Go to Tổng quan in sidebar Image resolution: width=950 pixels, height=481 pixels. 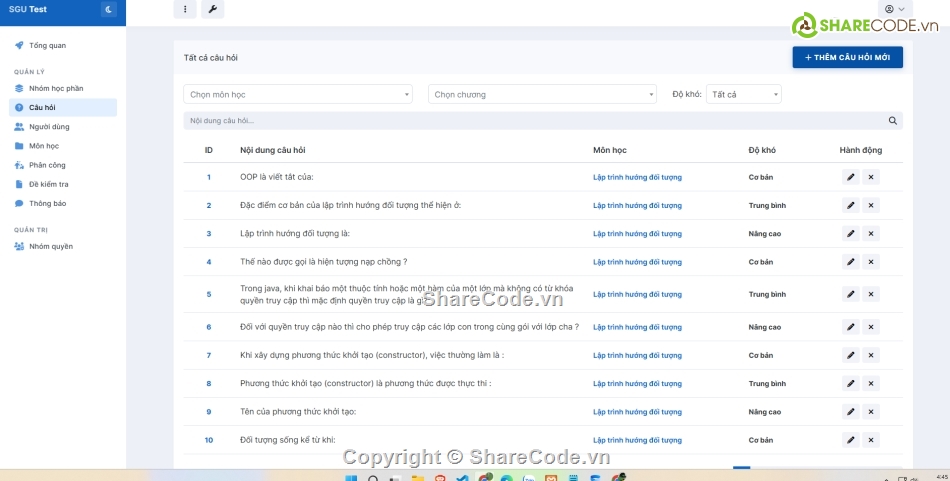click(x=47, y=45)
